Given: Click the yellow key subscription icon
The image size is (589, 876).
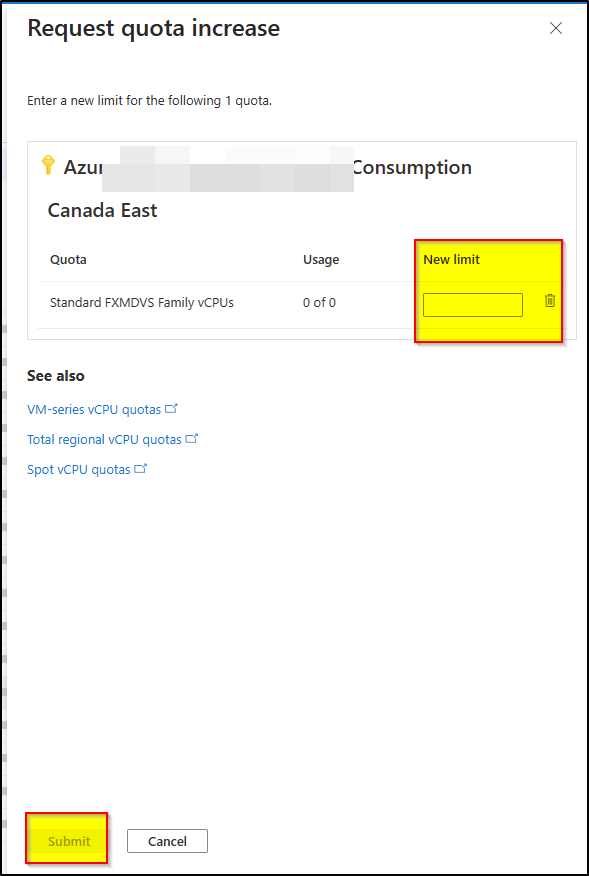Looking at the screenshot, I should click(48, 165).
